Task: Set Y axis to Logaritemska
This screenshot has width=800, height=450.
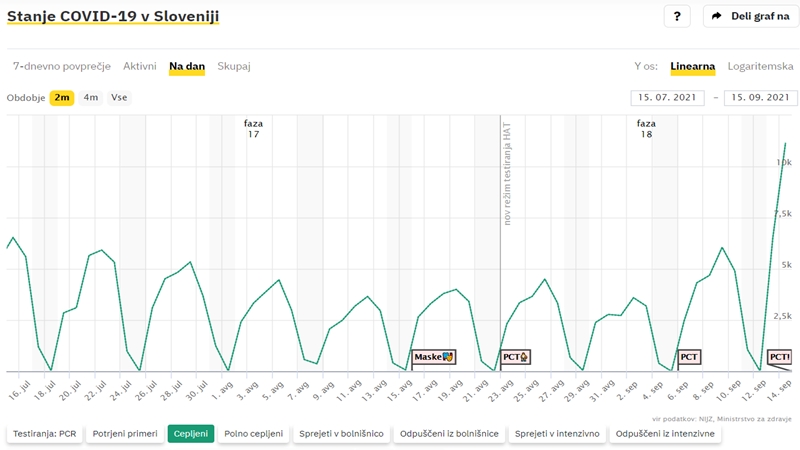Action: pyautogui.click(x=760, y=66)
